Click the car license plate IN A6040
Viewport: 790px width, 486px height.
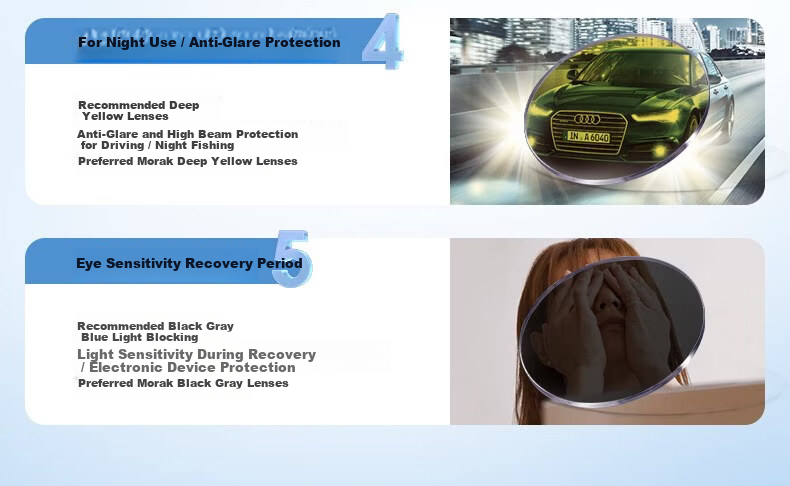[588, 136]
